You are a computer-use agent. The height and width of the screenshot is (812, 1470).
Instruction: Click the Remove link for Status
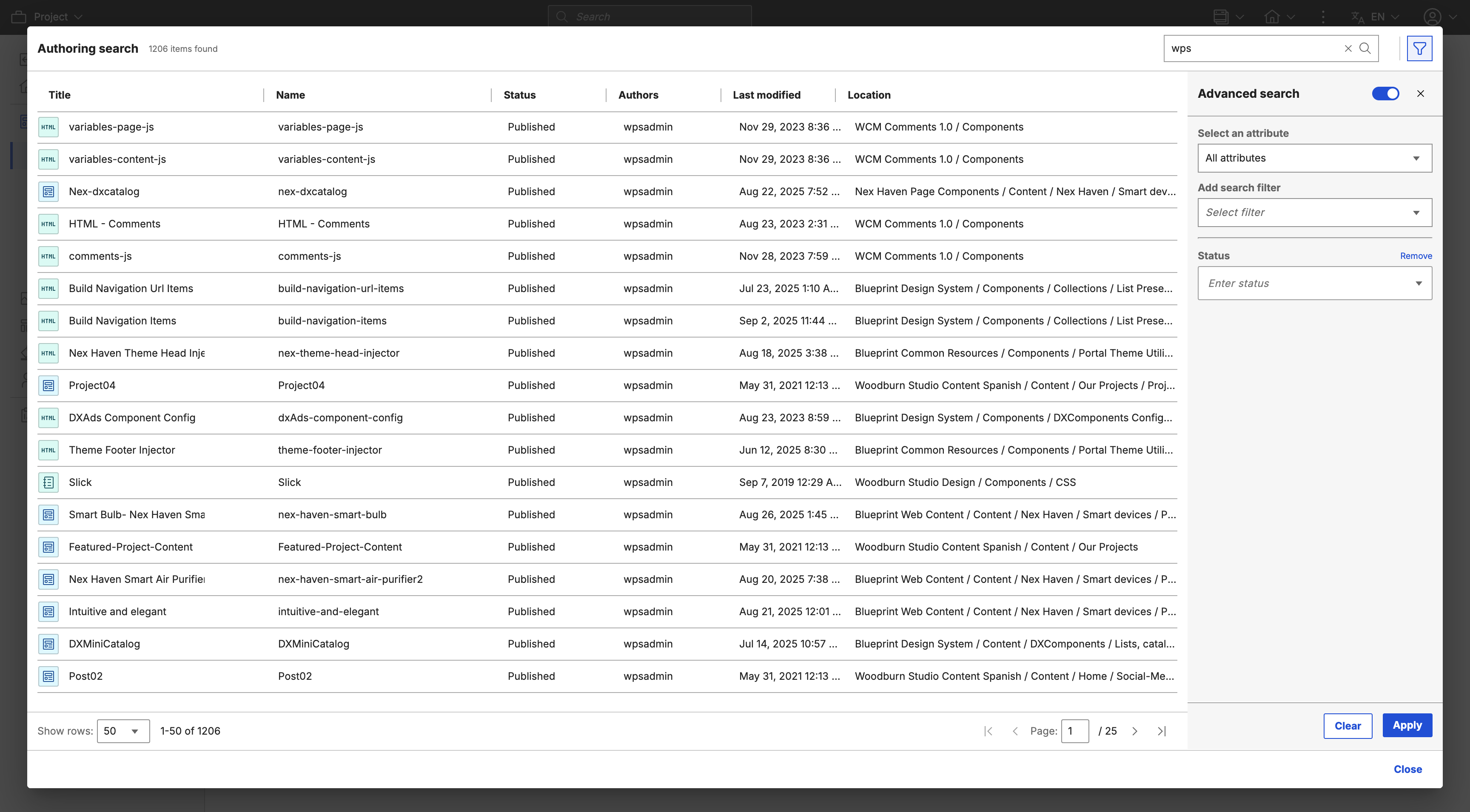pyautogui.click(x=1415, y=256)
